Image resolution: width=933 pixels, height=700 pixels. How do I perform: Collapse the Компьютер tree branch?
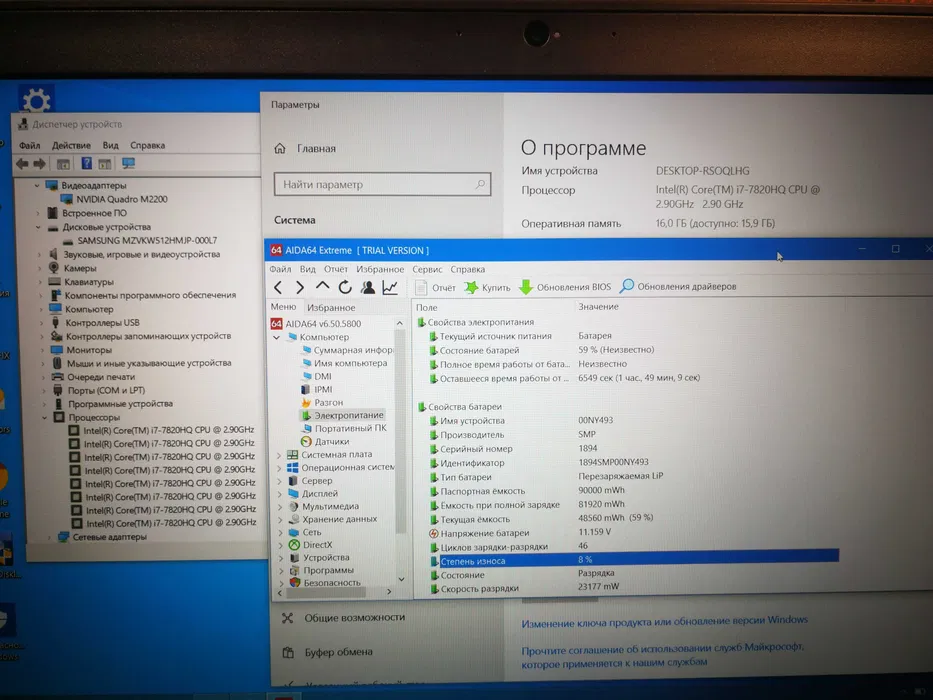(x=277, y=335)
